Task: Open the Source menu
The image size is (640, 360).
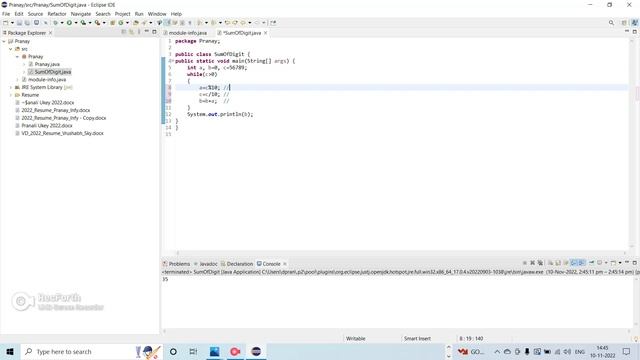Action: click(x=35, y=14)
